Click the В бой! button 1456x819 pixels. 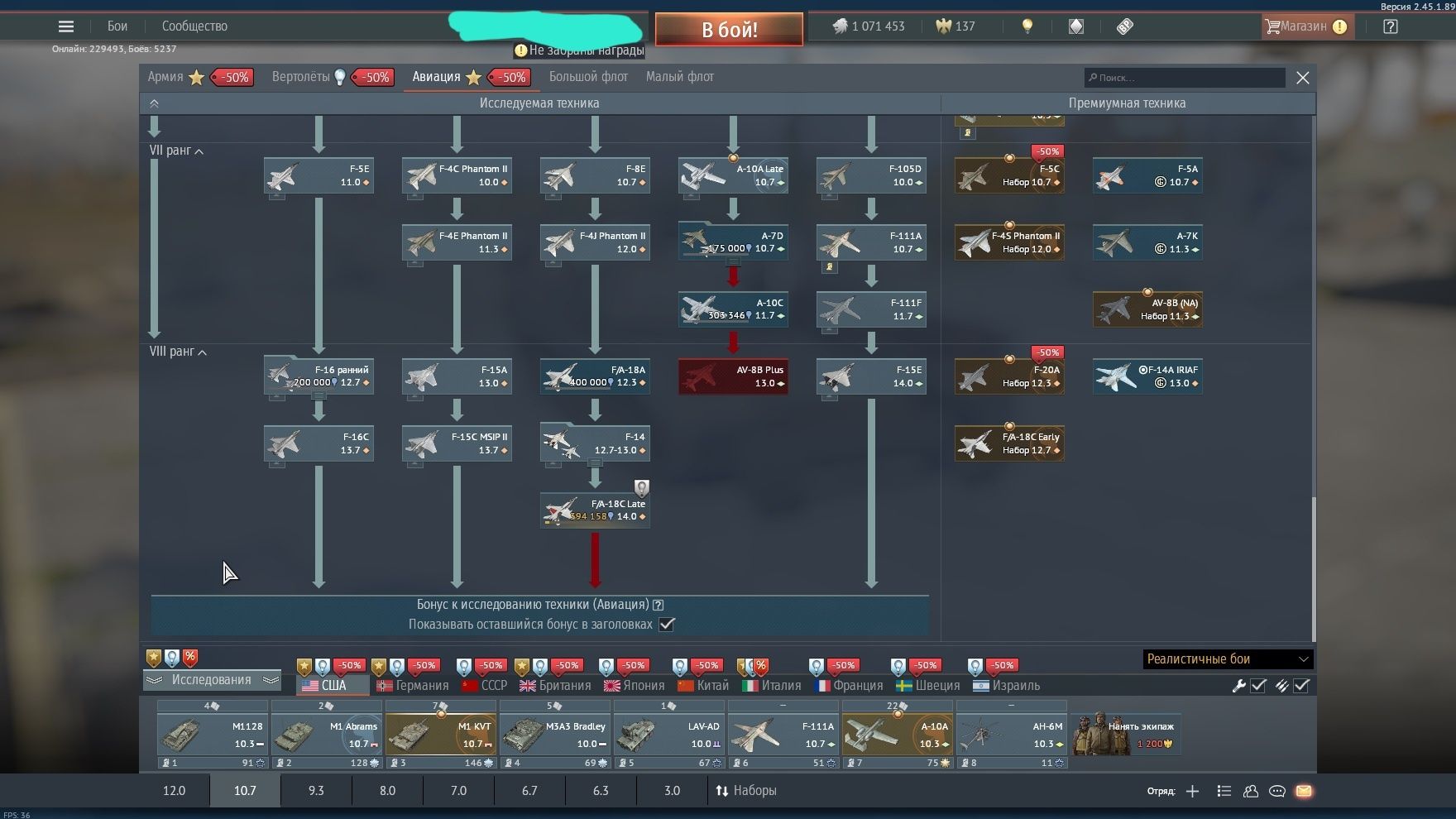pyautogui.click(x=729, y=30)
